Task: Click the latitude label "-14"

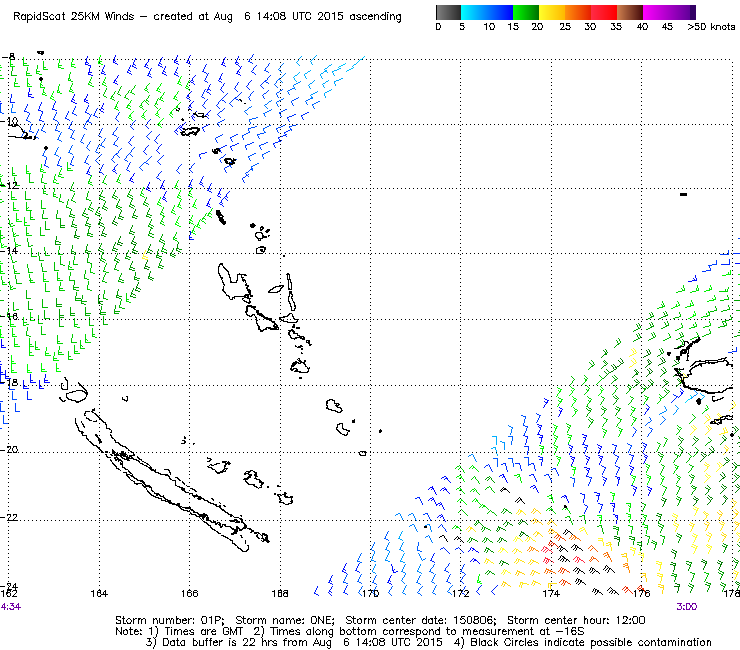Action: (x=9, y=251)
